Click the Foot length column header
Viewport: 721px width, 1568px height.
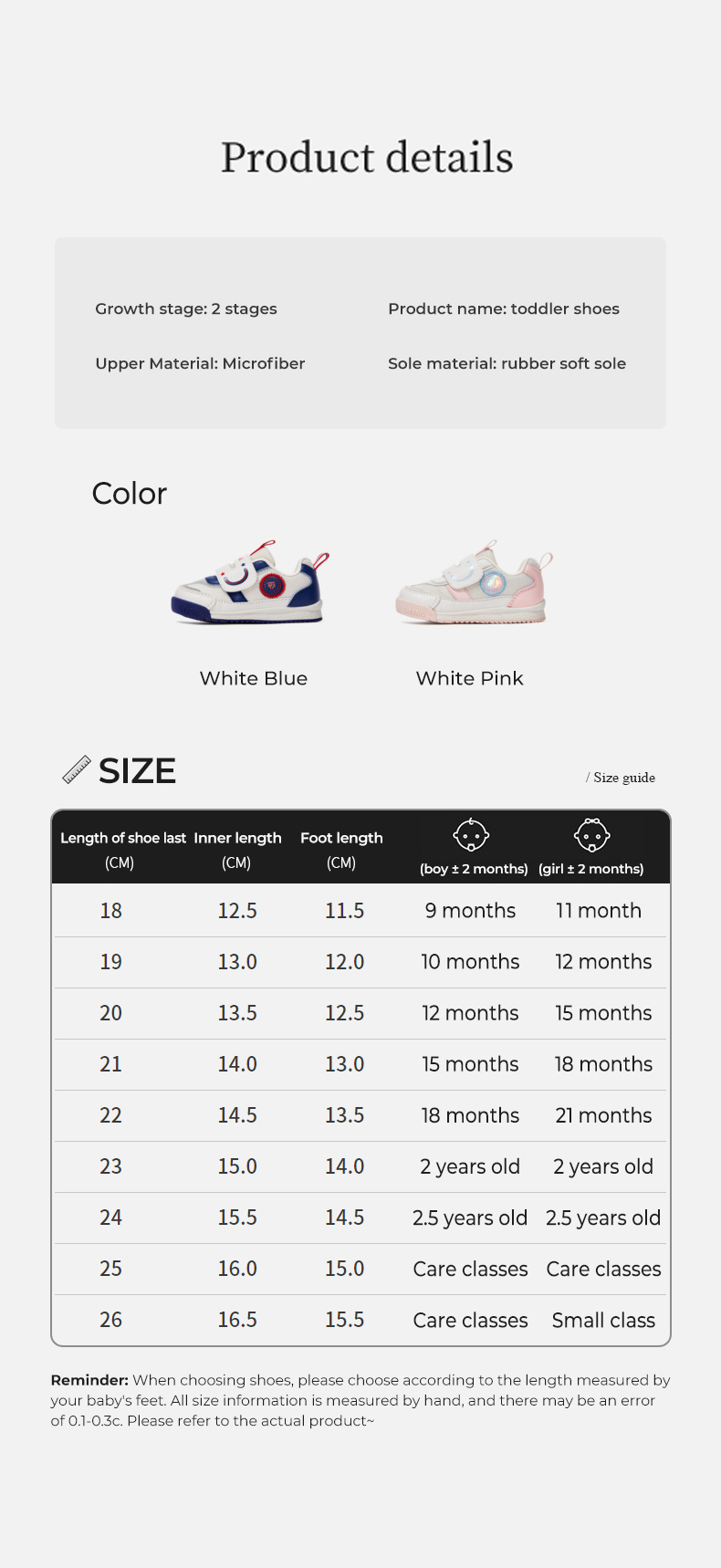(341, 839)
